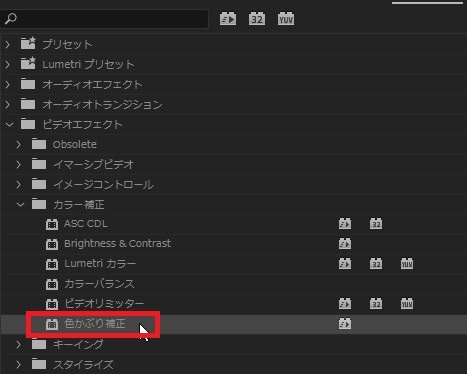
Task: Select the ビデオエフェクト label
Action: click(82, 124)
